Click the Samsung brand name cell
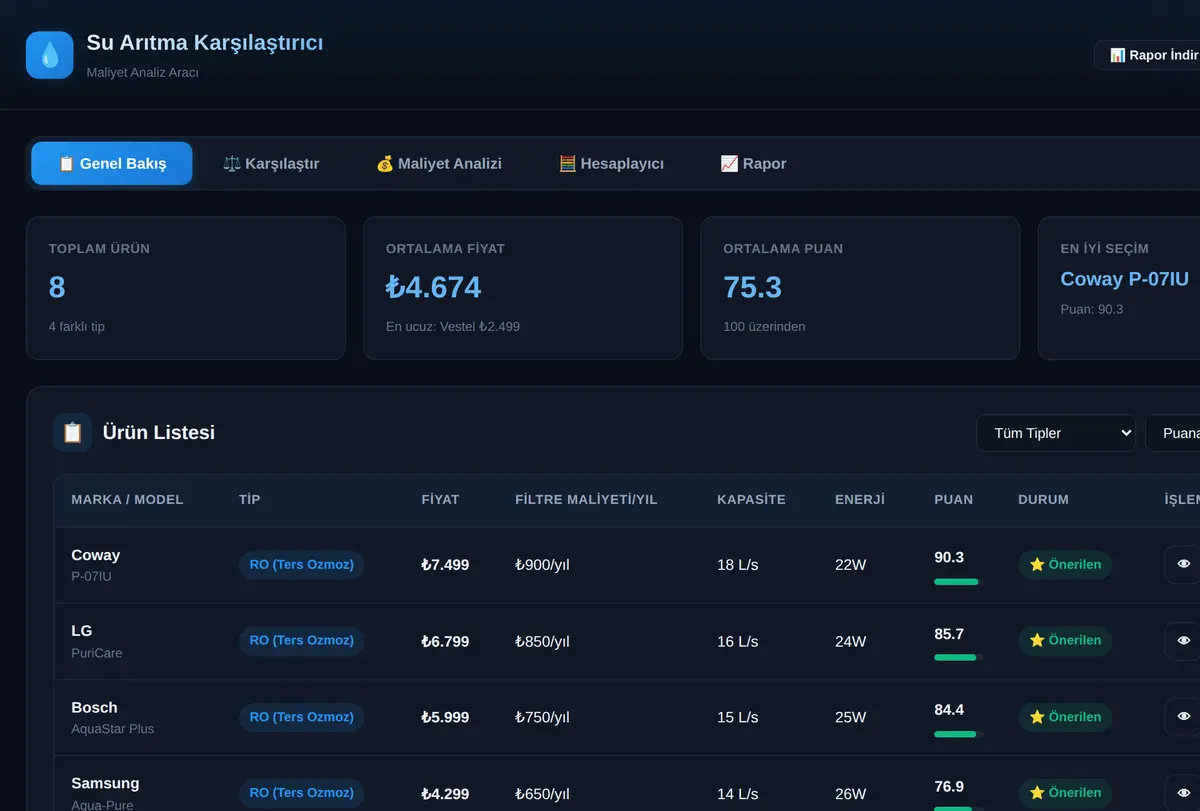Viewport: 1200px width, 811px height. [105, 783]
